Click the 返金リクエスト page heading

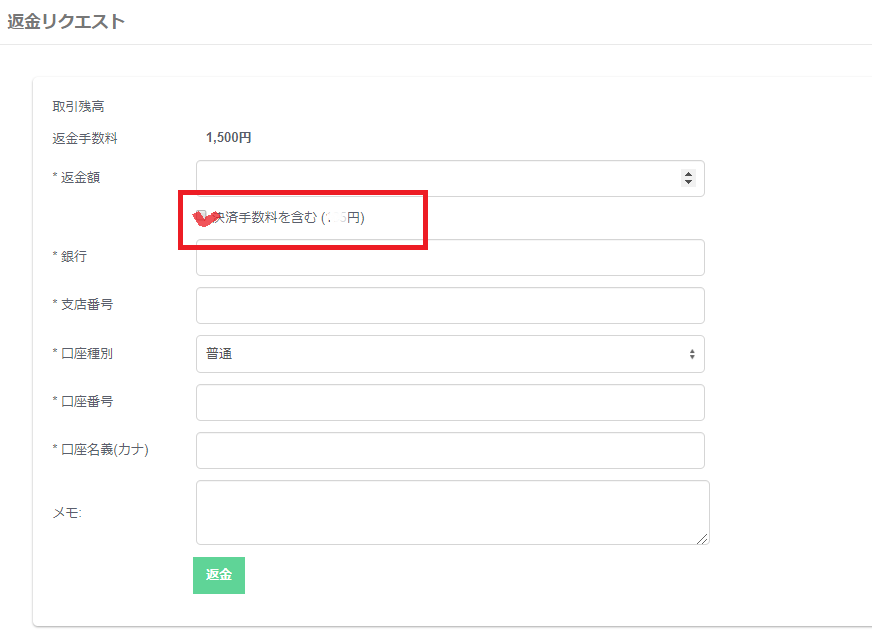[x=66, y=21]
